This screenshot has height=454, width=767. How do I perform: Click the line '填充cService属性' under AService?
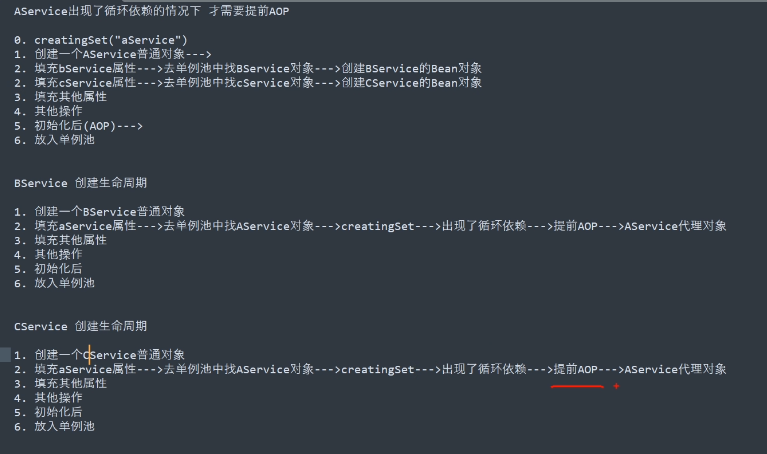coord(248,83)
